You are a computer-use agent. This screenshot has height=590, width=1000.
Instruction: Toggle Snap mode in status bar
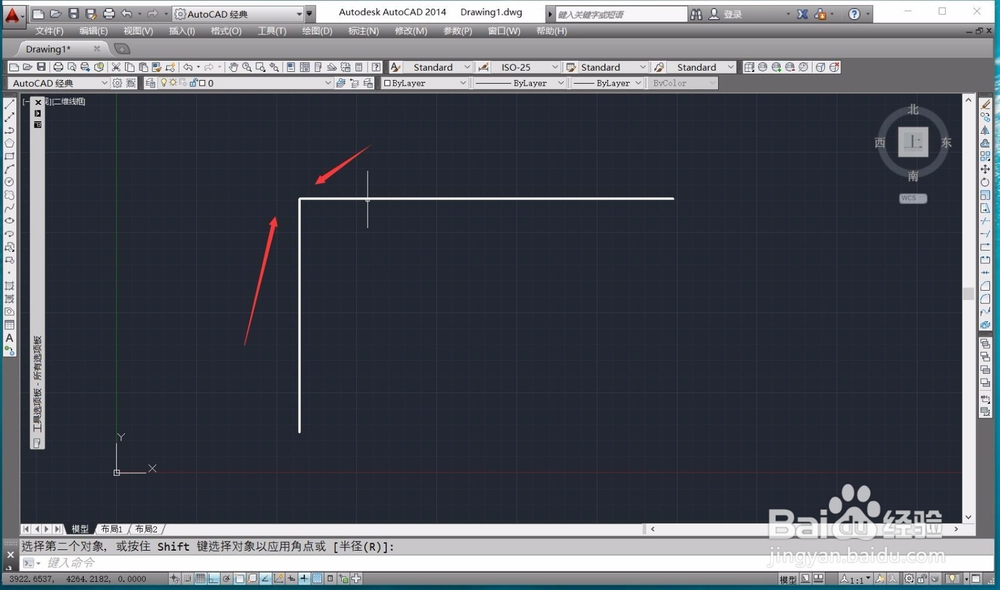pos(187,579)
